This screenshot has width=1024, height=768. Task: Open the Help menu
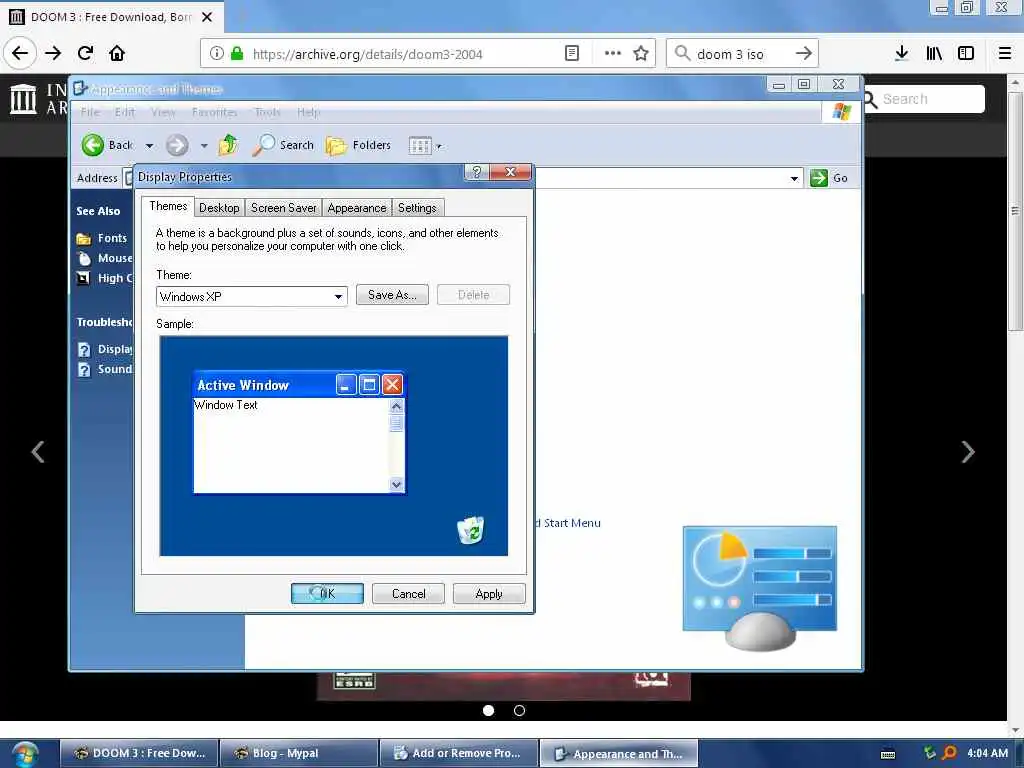click(x=308, y=112)
